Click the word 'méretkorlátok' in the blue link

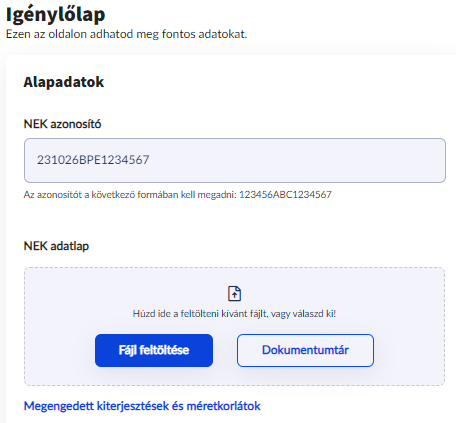coord(224,406)
